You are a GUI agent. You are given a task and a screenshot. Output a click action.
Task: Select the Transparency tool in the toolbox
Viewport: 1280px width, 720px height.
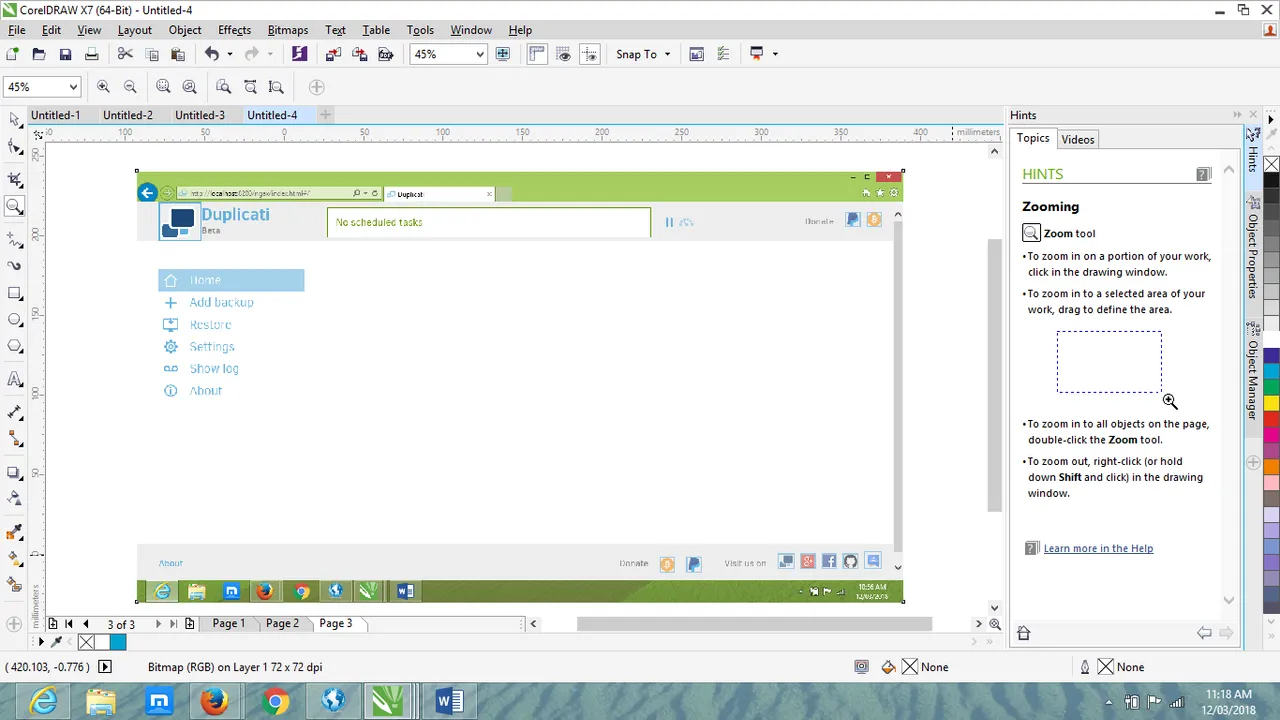click(x=15, y=498)
